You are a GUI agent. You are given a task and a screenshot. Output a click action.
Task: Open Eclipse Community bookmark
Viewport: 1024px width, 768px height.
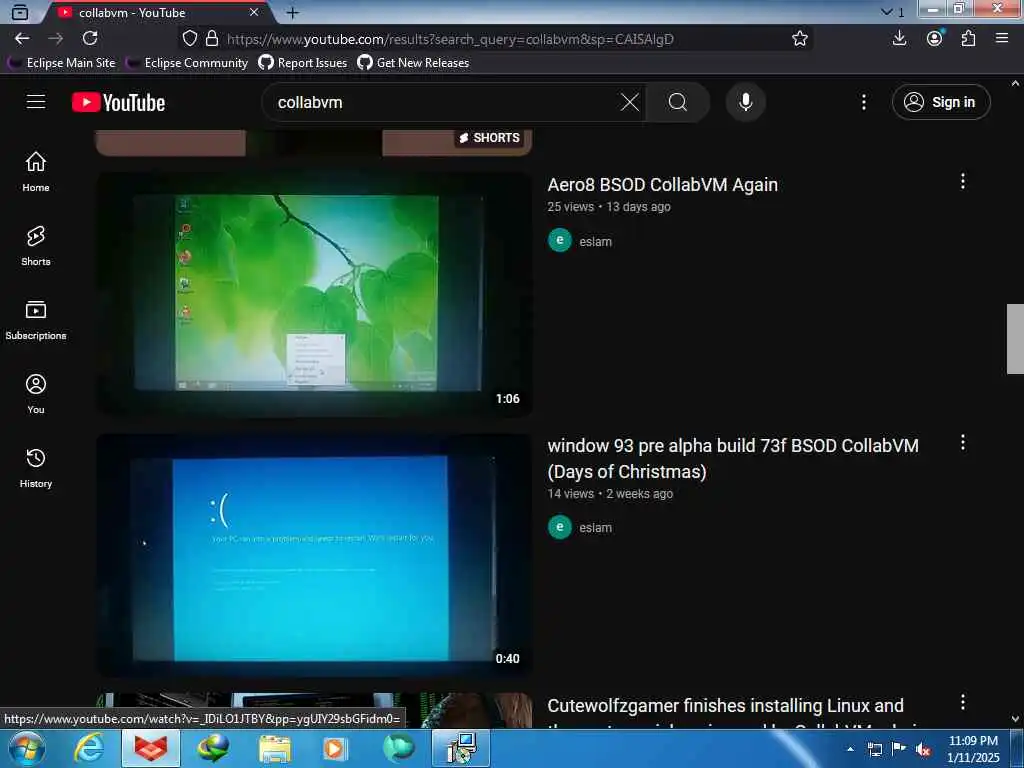[187, 63]
